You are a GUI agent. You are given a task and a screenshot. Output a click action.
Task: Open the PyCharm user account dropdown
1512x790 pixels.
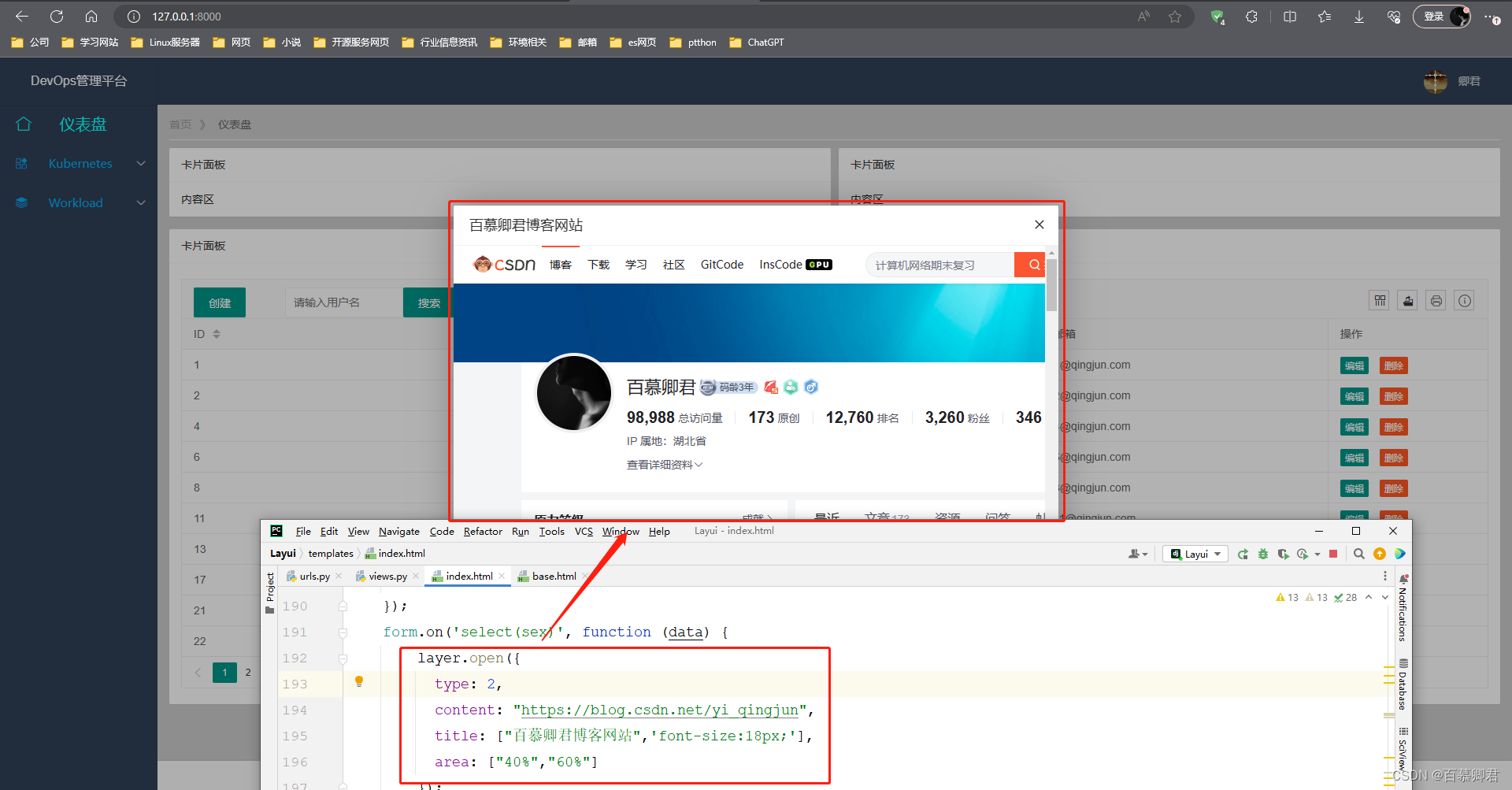tap(1138, 554)
